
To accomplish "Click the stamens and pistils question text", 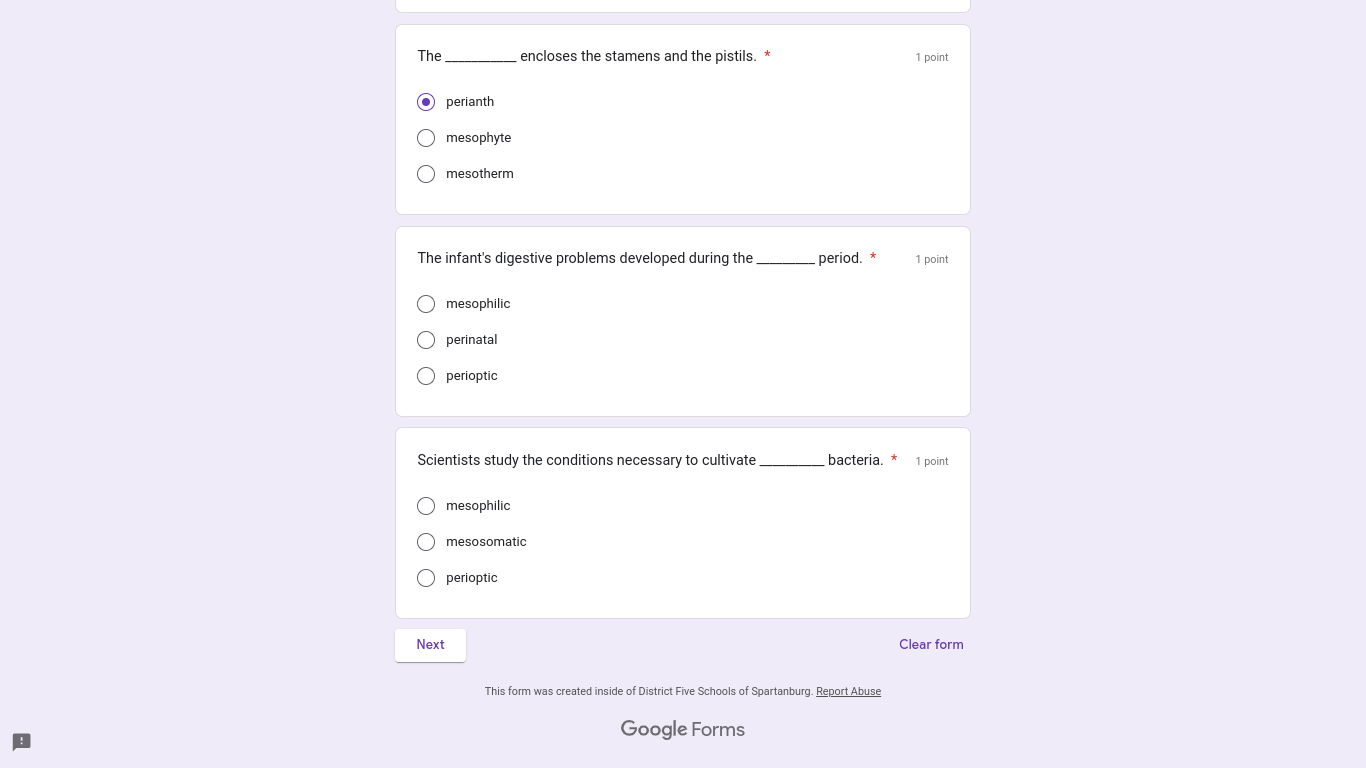I will tap(587, 56).
